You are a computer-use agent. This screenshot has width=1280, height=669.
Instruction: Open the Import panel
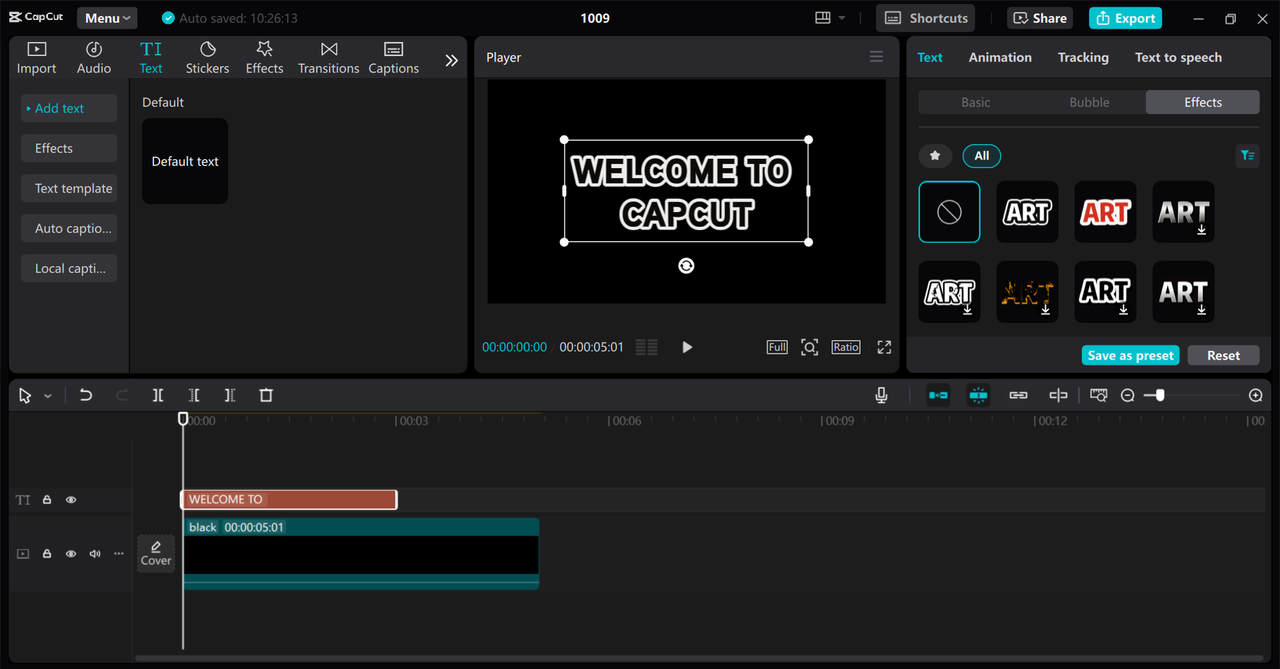pyautogui.click(x=36, y=58)
